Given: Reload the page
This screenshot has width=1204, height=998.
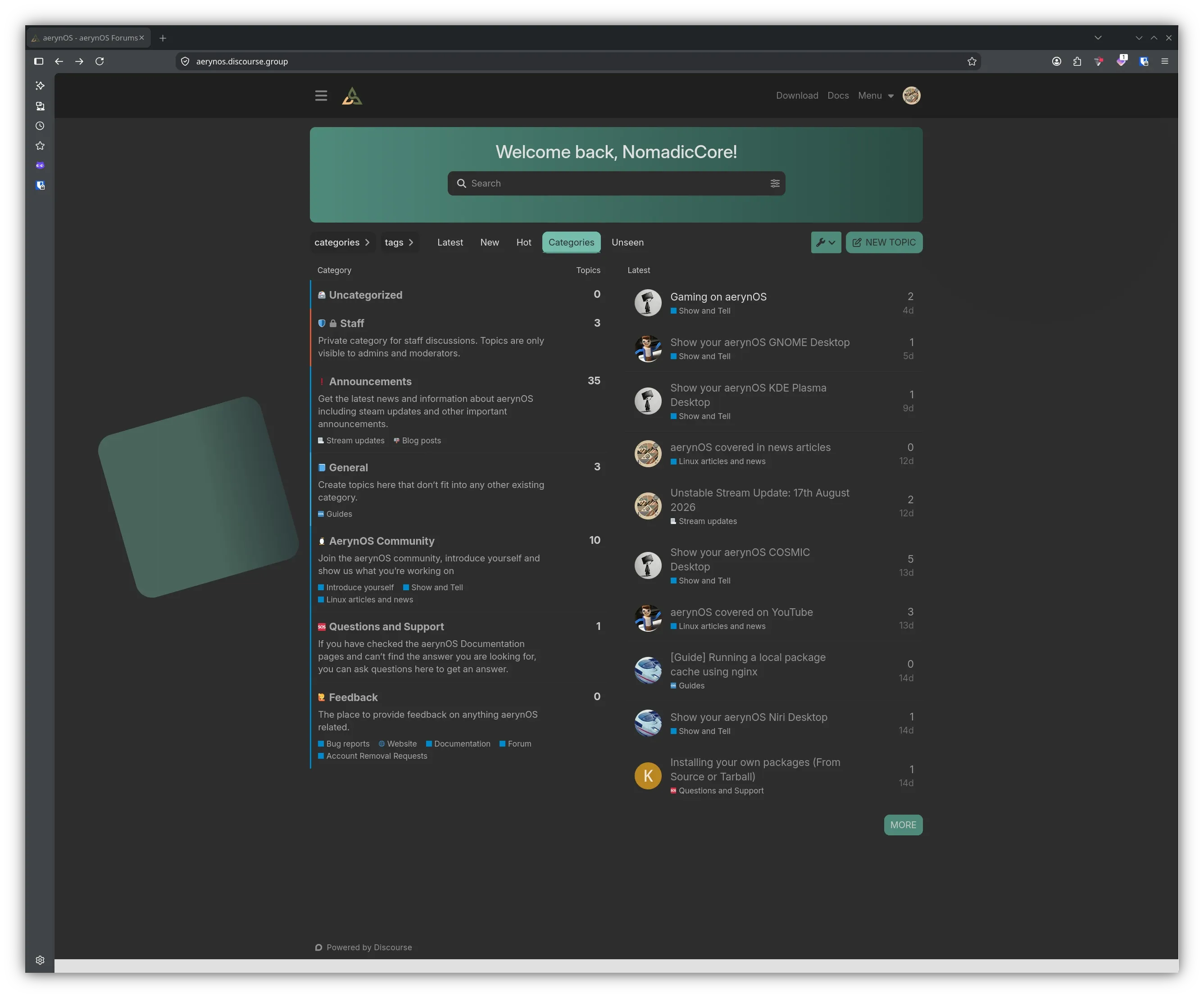Looking at the screenshot, I should 100,61.
